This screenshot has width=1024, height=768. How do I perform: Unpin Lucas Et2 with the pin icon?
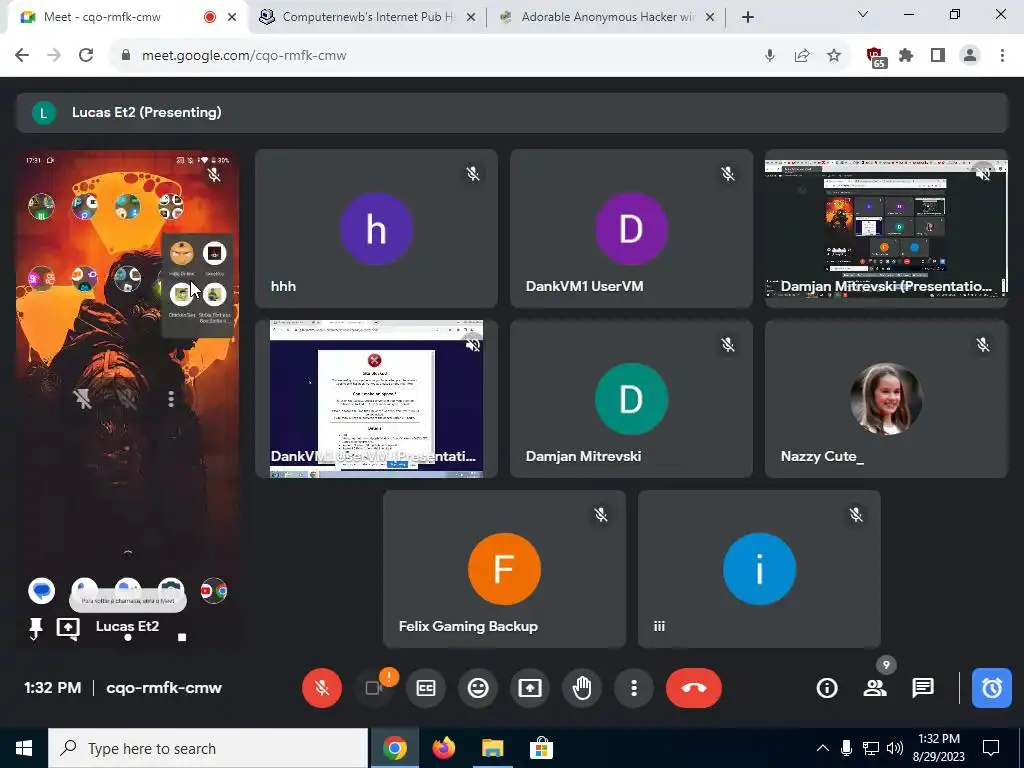[35, 628]
